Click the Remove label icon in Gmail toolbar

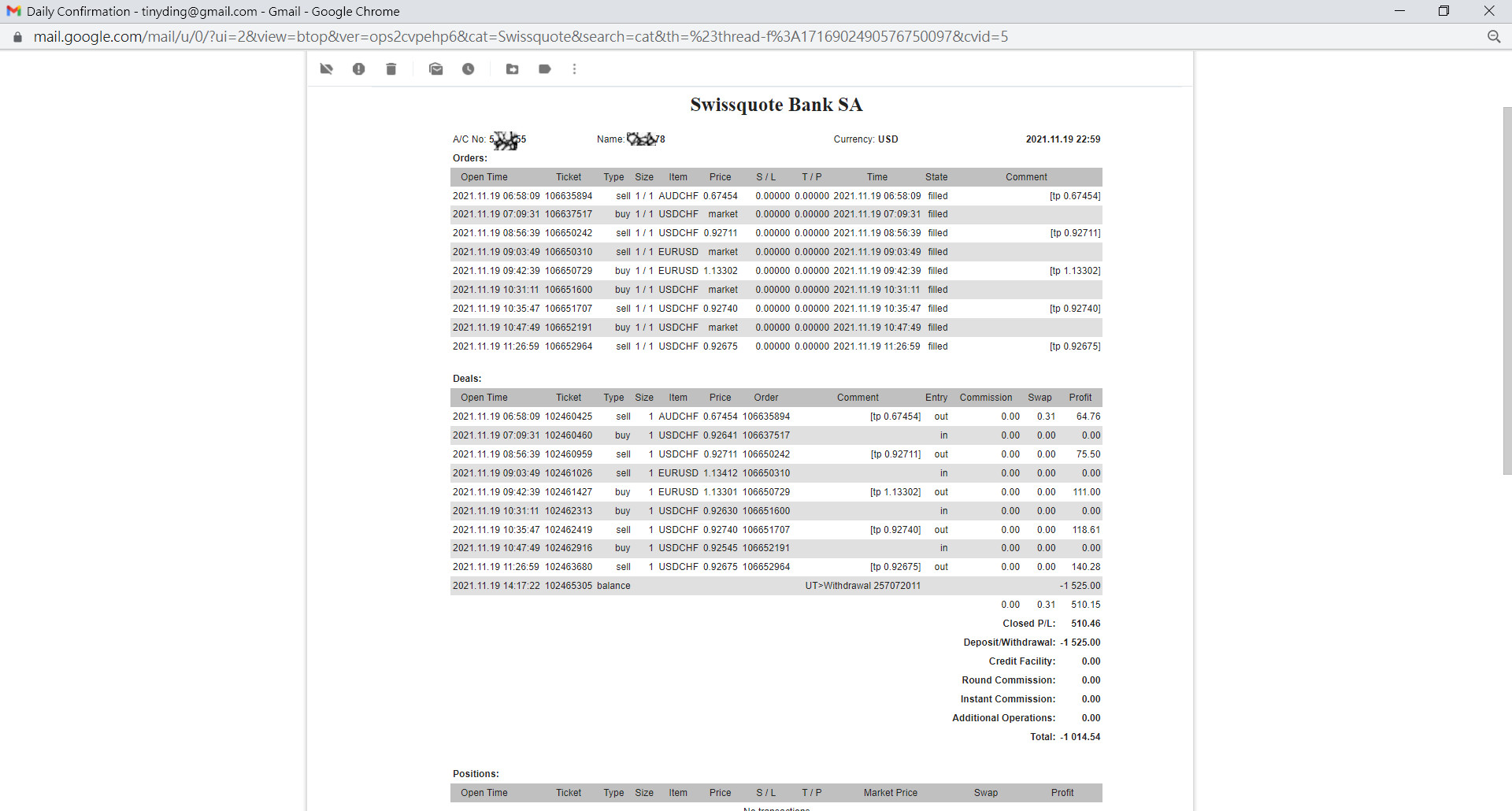pyautogui.click(x=327, y=69)
